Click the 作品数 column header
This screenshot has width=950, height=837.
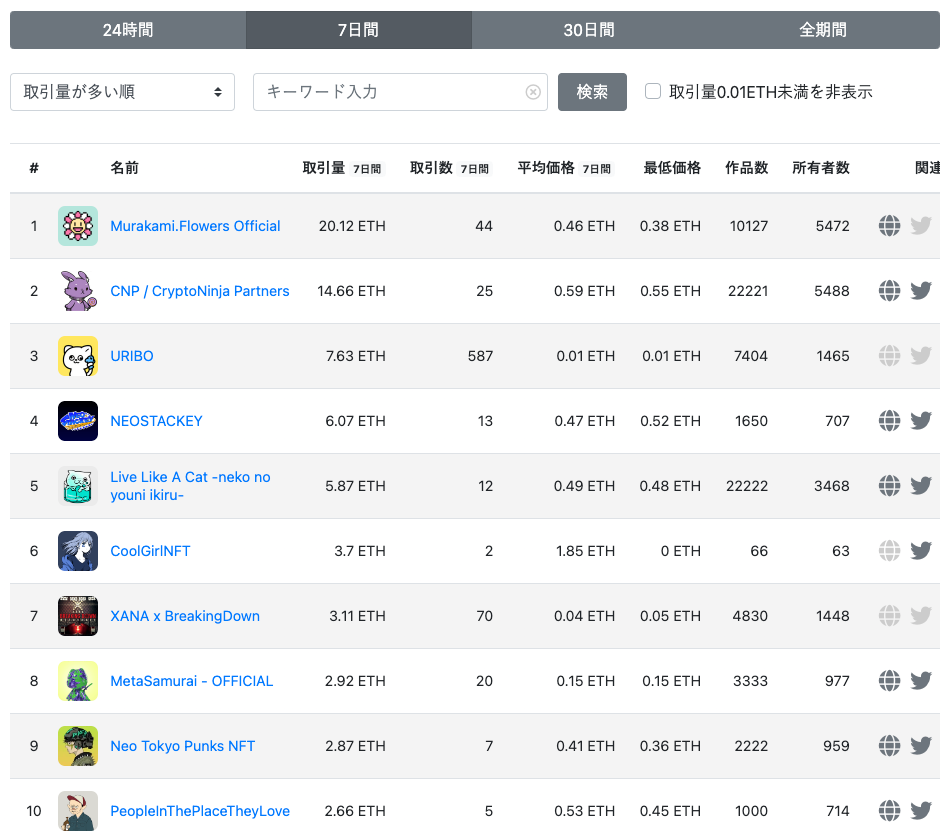746,168
